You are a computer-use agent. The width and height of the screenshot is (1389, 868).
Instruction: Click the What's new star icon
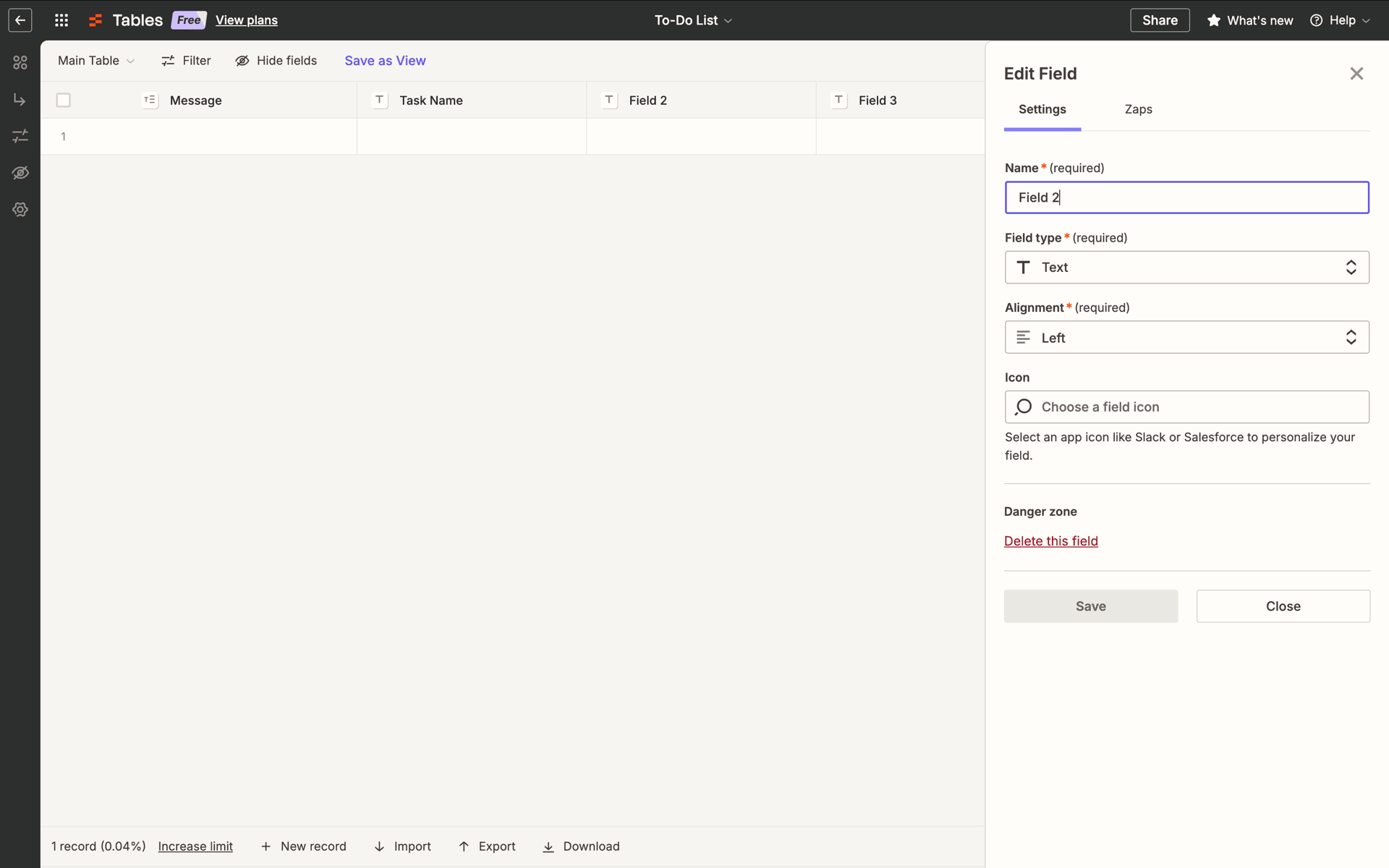1213,20
